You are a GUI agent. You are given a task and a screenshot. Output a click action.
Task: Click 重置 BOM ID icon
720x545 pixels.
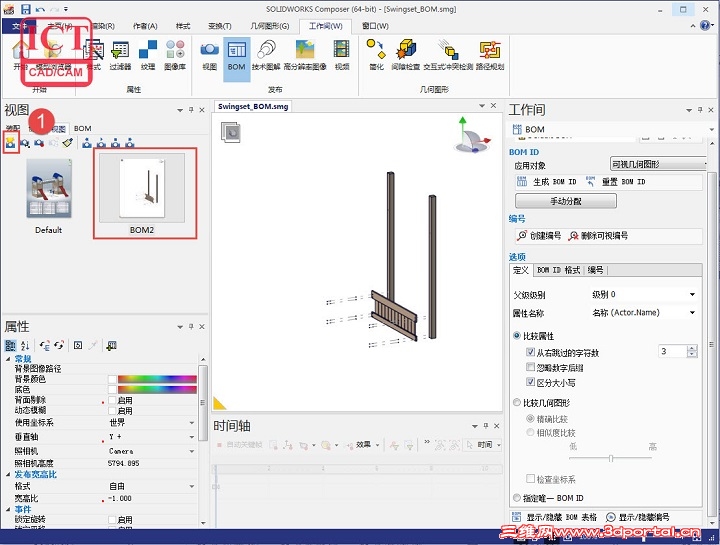(x=591, y=181)
